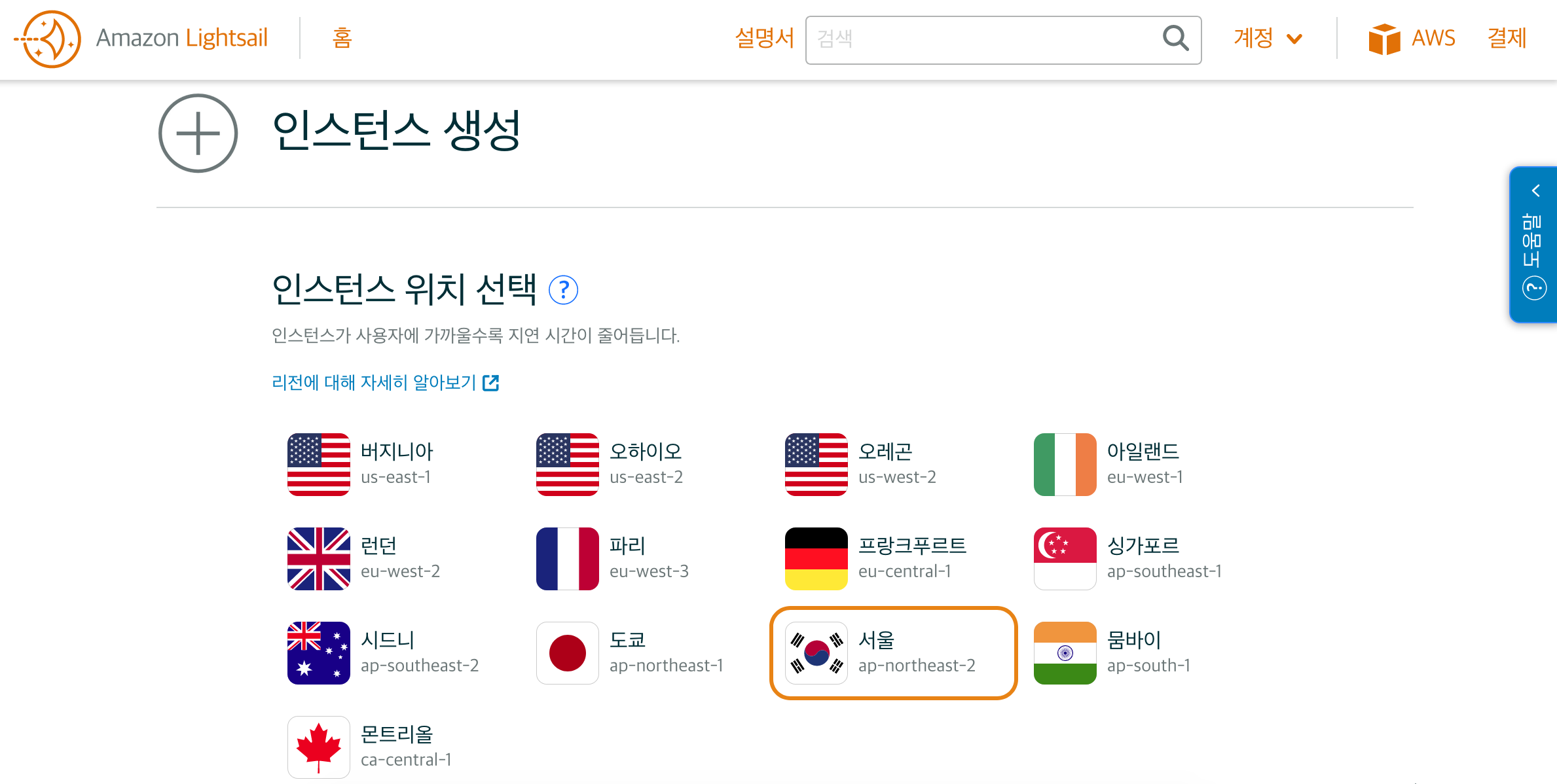Click the search magnifier icon
The height and width of the screenshot is (784, 1557).
pyautogui.click(x=1175, y=39)
